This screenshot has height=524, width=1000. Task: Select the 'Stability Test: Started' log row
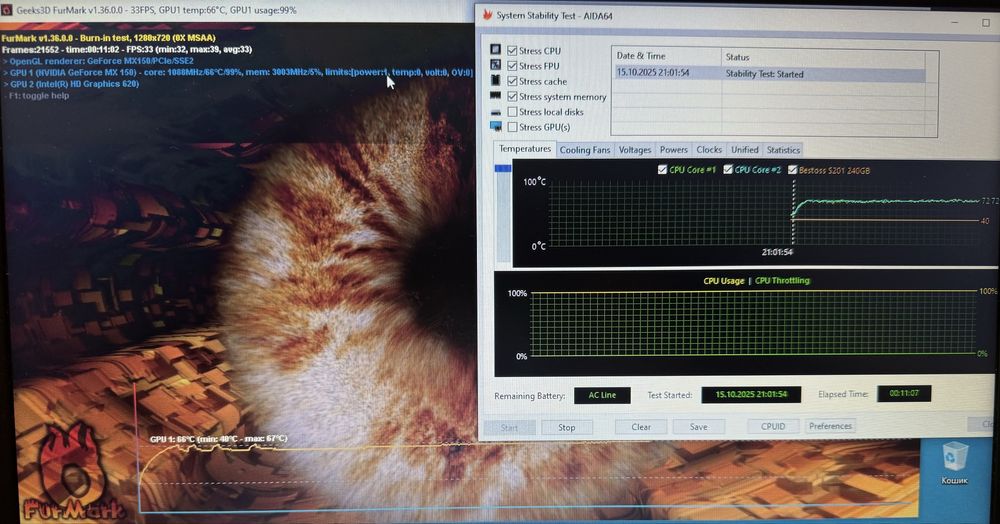(770, 73)
